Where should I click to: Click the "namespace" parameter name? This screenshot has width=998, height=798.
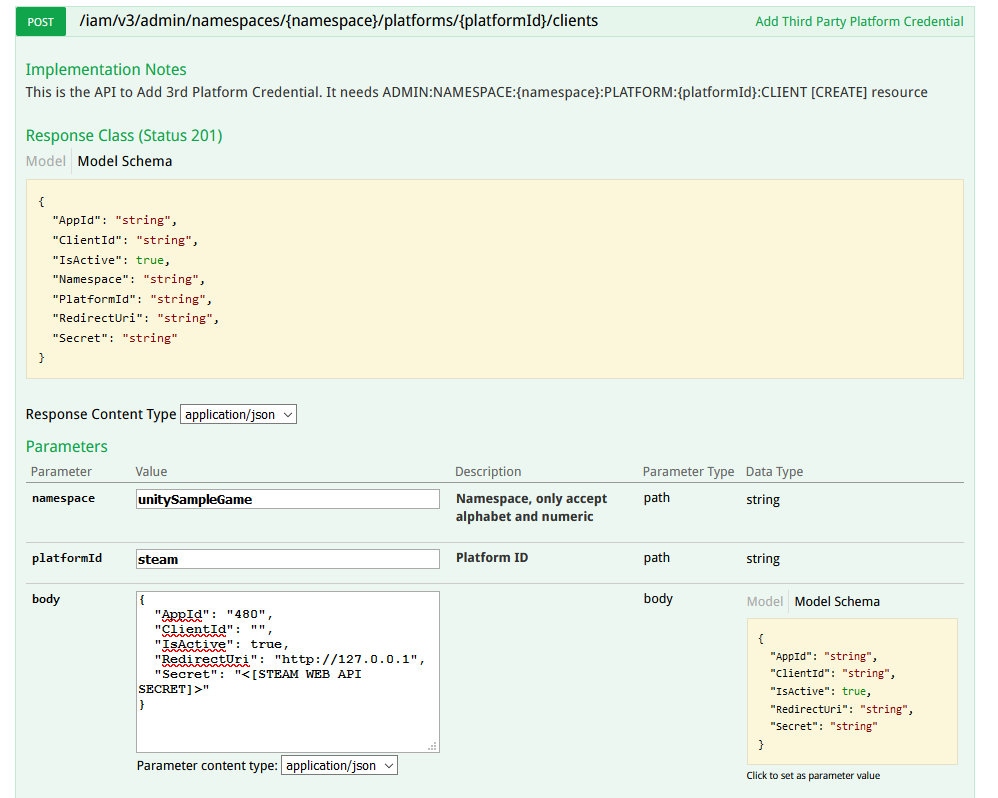63,498
